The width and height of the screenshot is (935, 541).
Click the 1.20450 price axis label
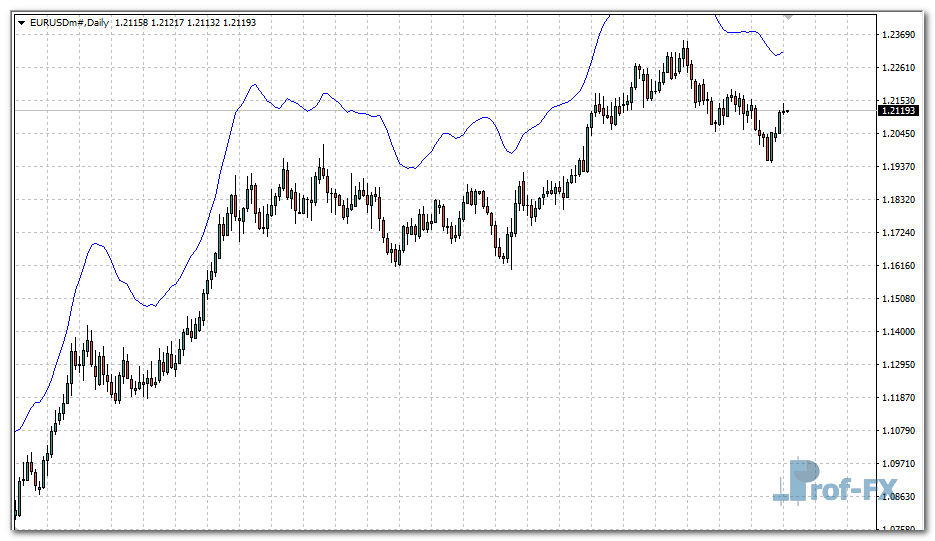[900, 134]
